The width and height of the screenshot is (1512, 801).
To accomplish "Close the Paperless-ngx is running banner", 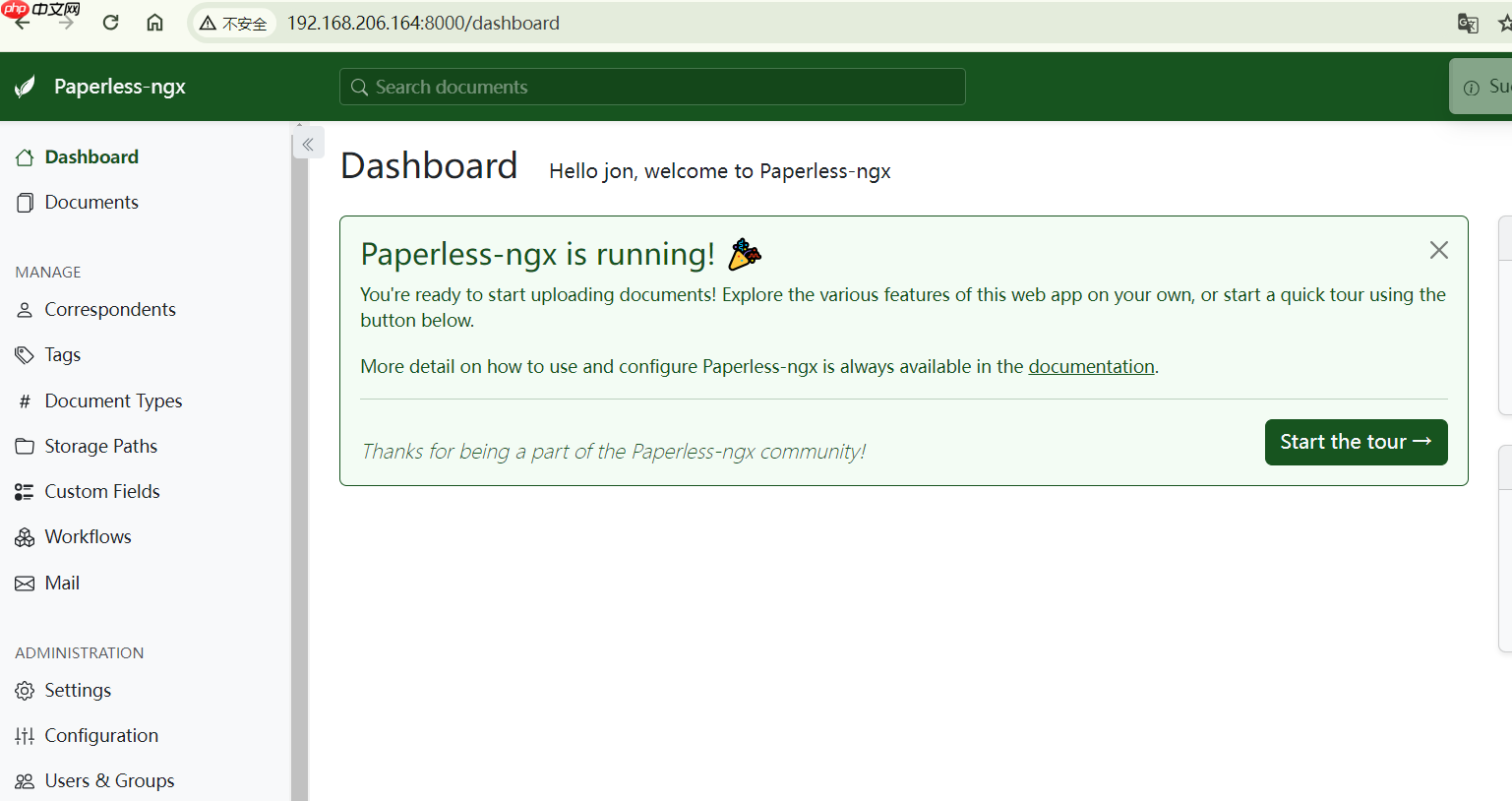I will click(x=1438, y=250).
